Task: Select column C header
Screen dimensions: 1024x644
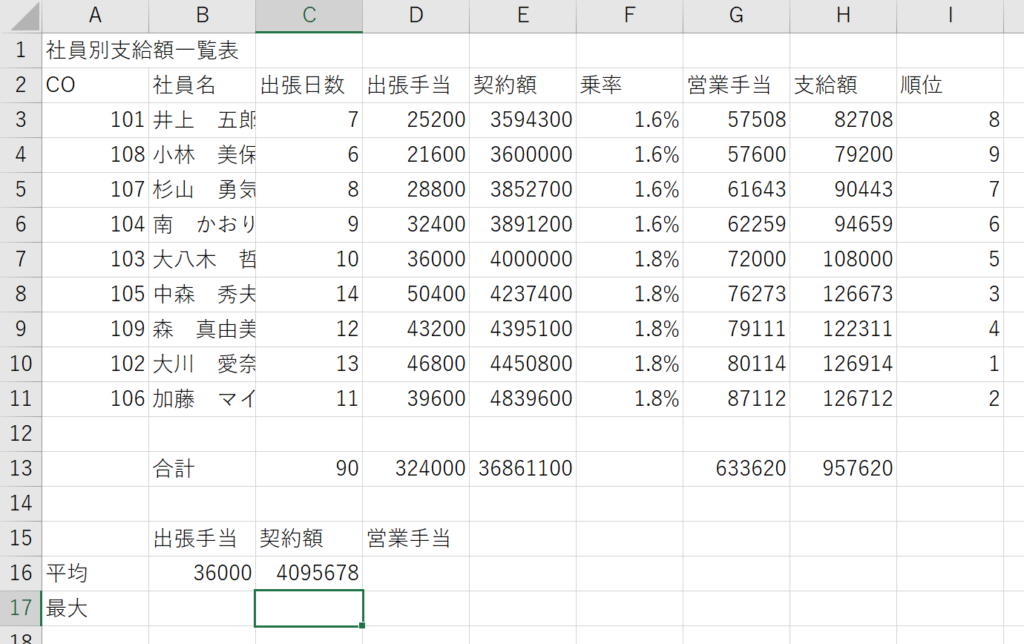Action: (309, 16)
